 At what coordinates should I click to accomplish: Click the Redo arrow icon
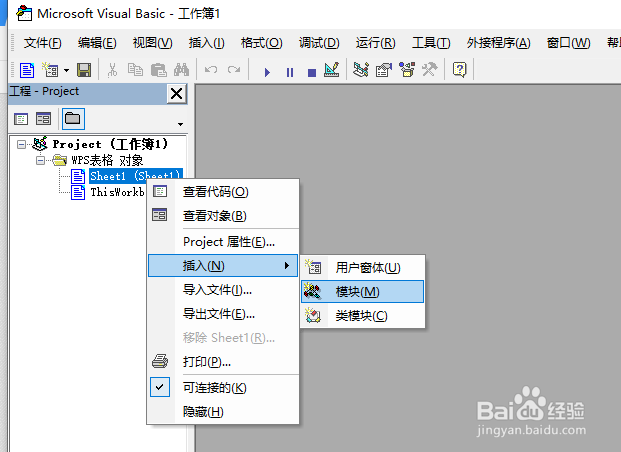234,71
